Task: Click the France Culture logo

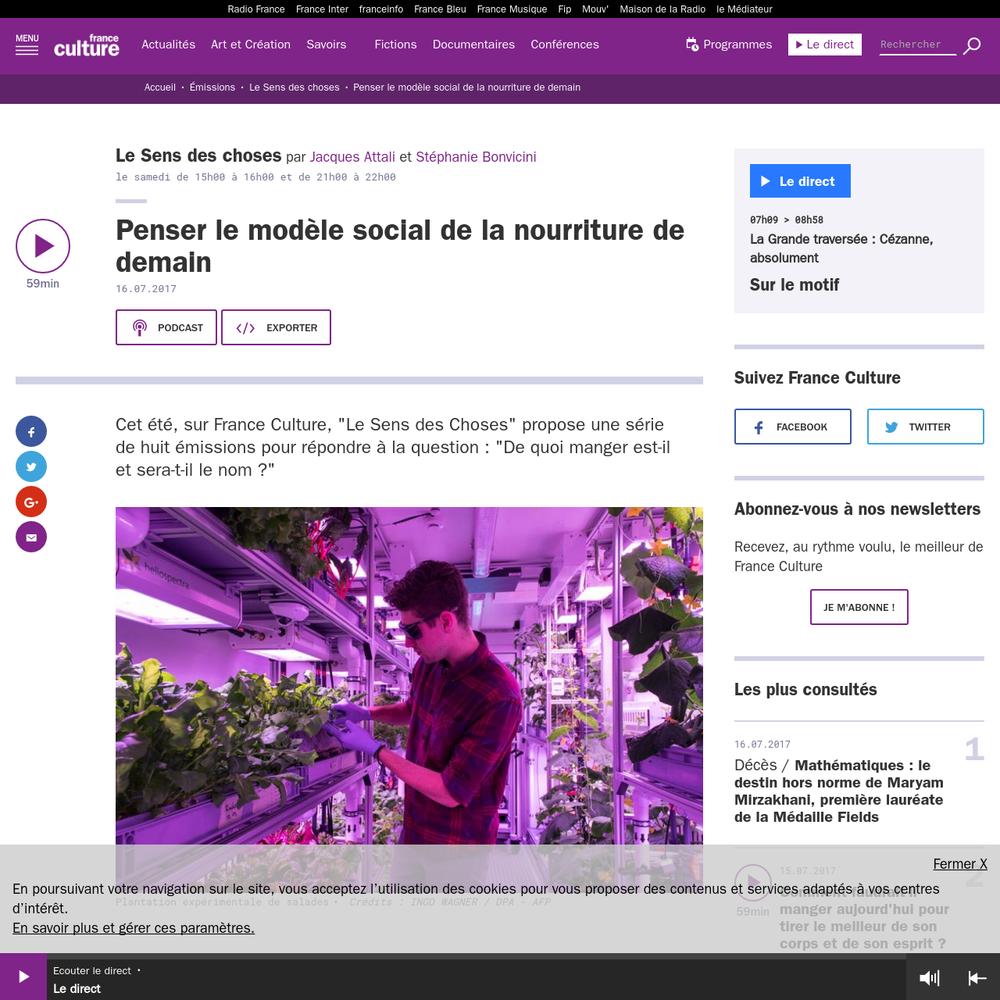Action: point(87,45)
